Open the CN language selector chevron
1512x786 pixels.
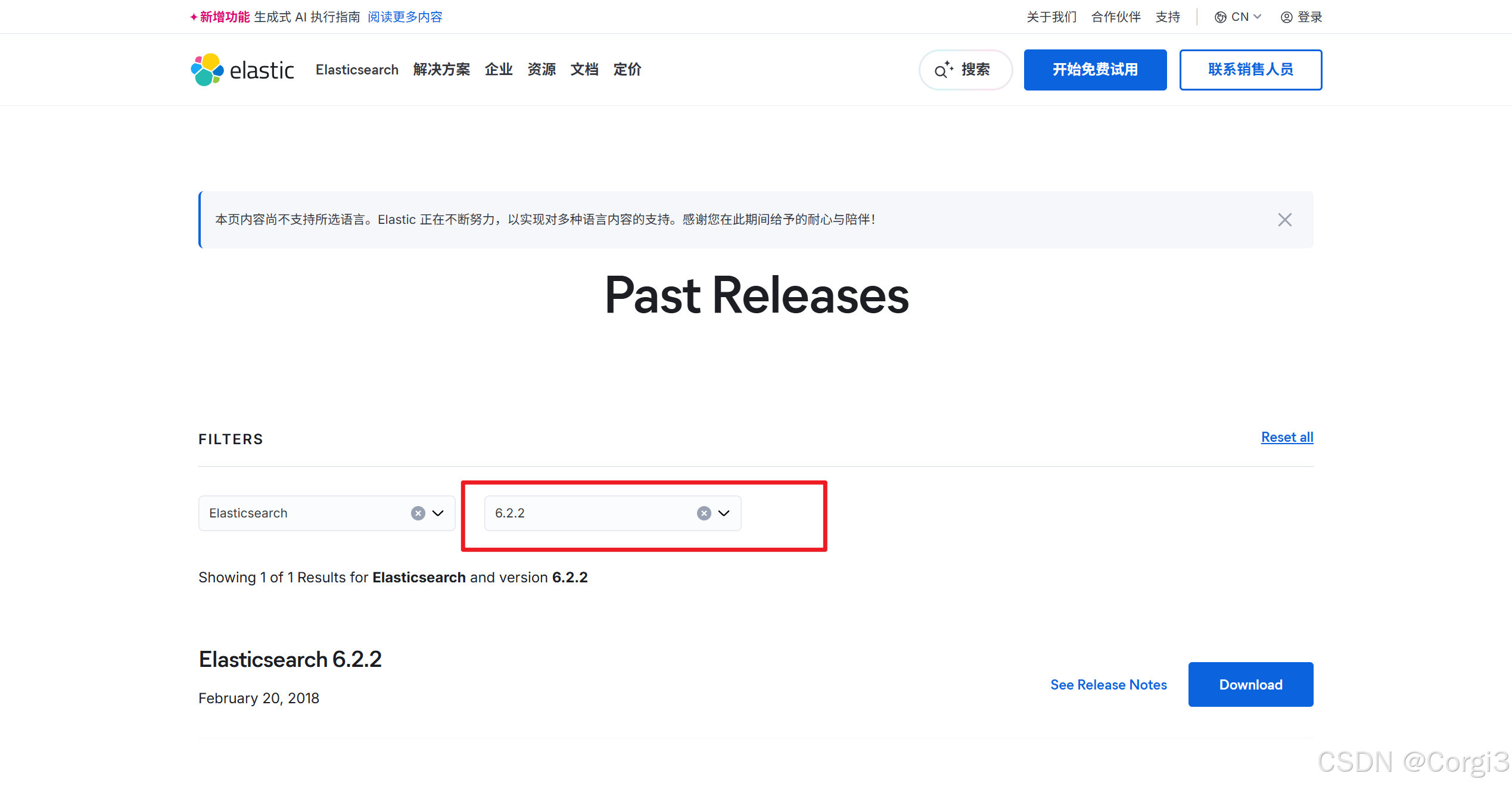(x=1258, y=17)
